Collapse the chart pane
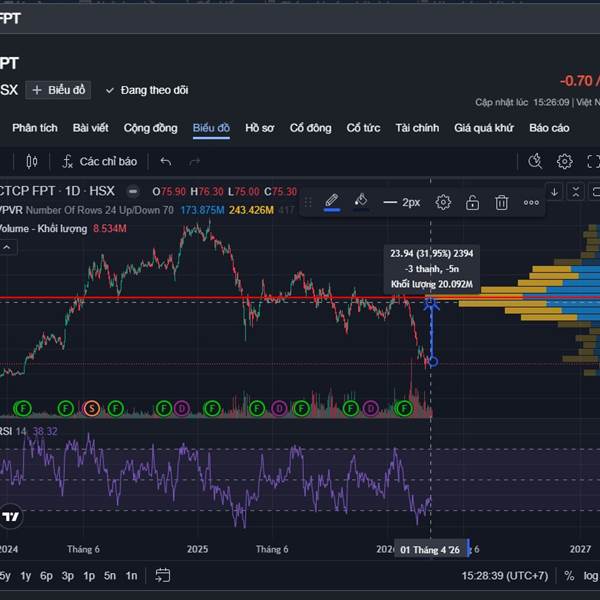 (576, 192)
